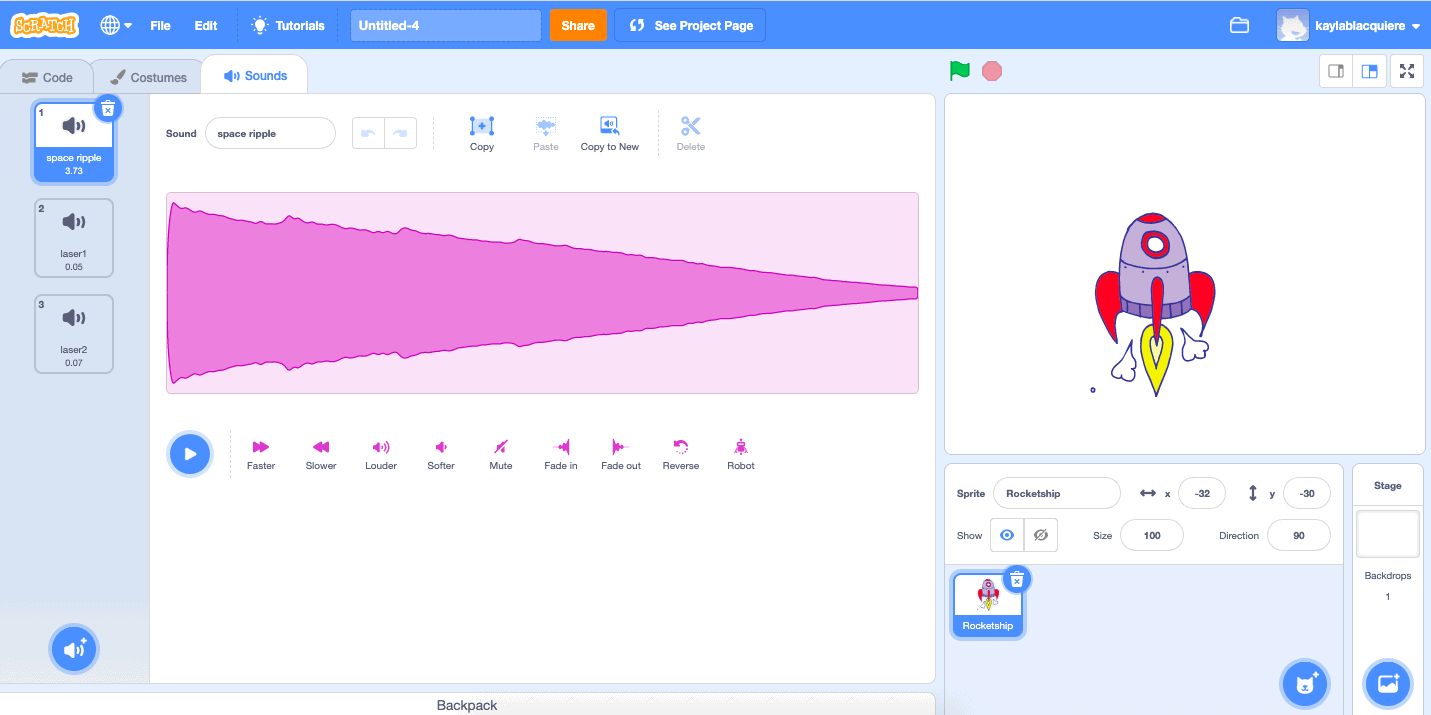
Task: Delete the space ripple sound
Action: 107,108
